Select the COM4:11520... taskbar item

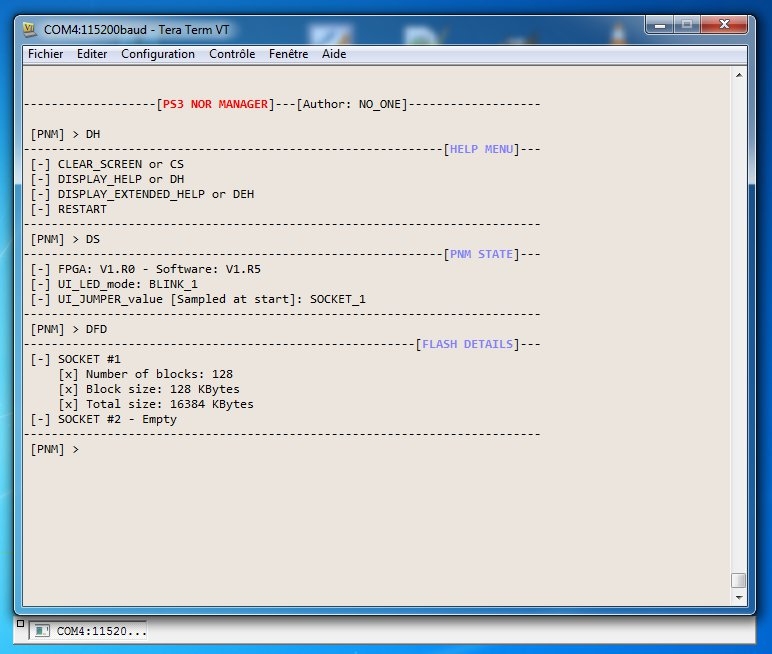(x=88, y=631)
